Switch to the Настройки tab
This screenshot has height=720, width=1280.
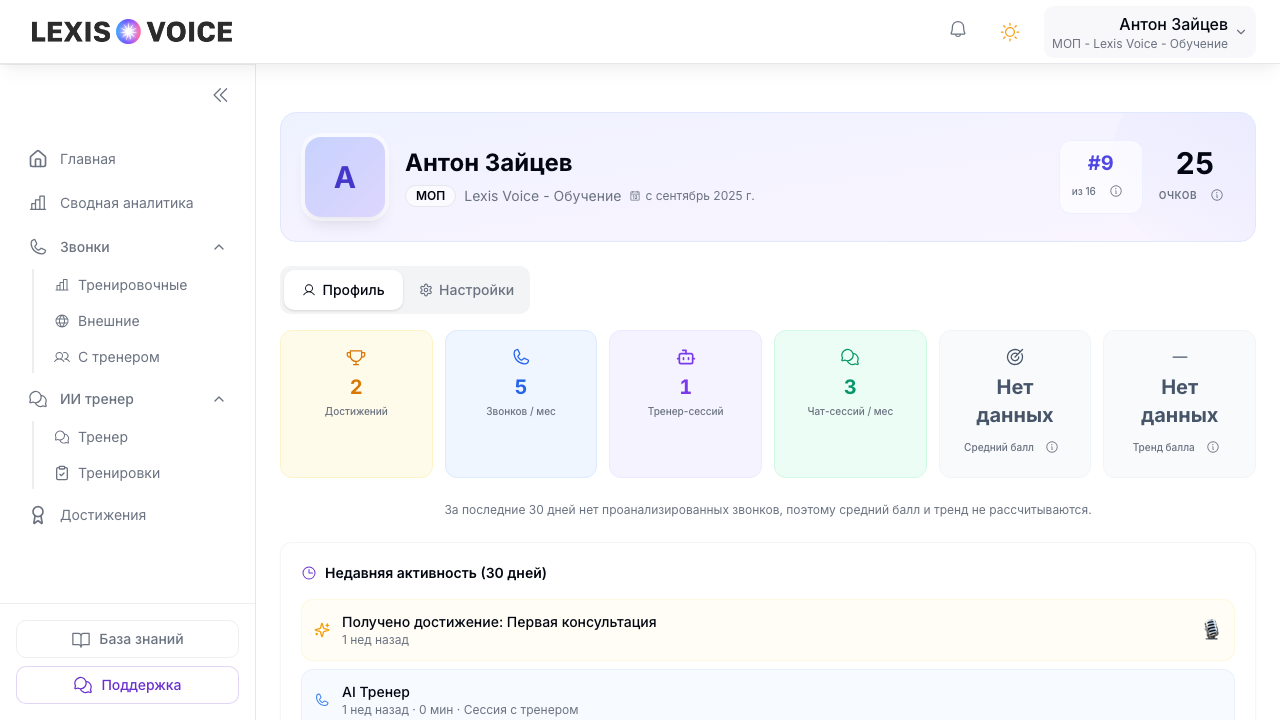(x=466, y=290)
